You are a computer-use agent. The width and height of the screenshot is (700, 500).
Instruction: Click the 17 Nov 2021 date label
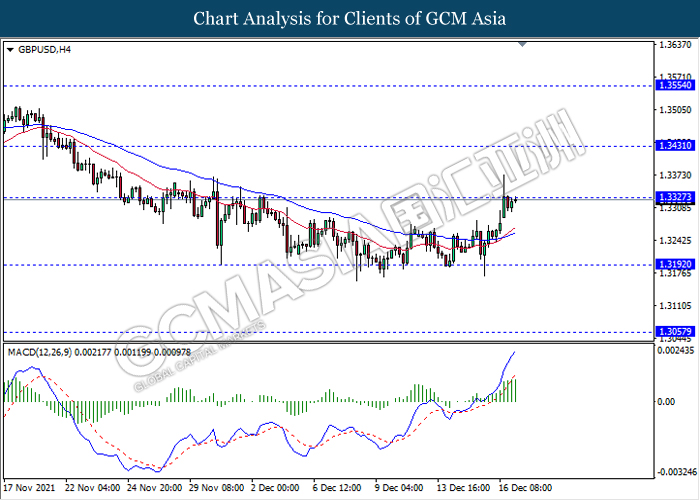[x=29, y=488]
